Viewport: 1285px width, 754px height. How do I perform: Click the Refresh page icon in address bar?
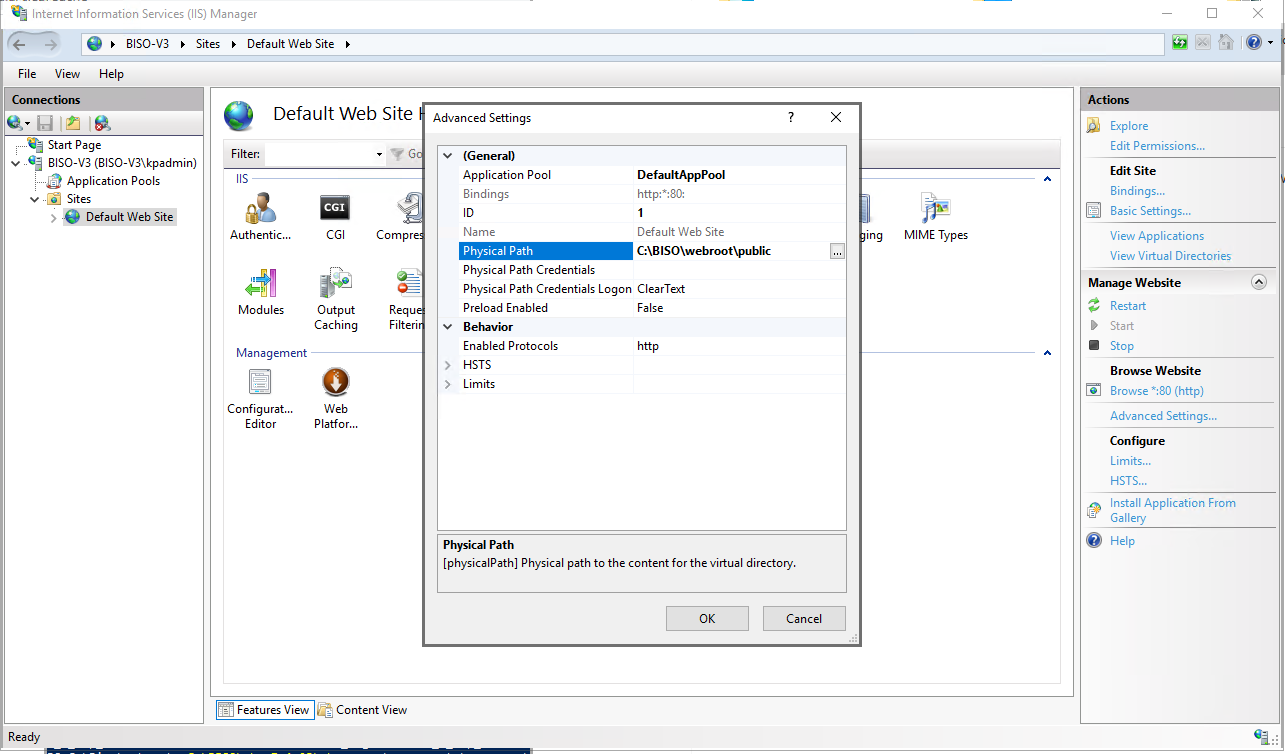[1181, 43]
